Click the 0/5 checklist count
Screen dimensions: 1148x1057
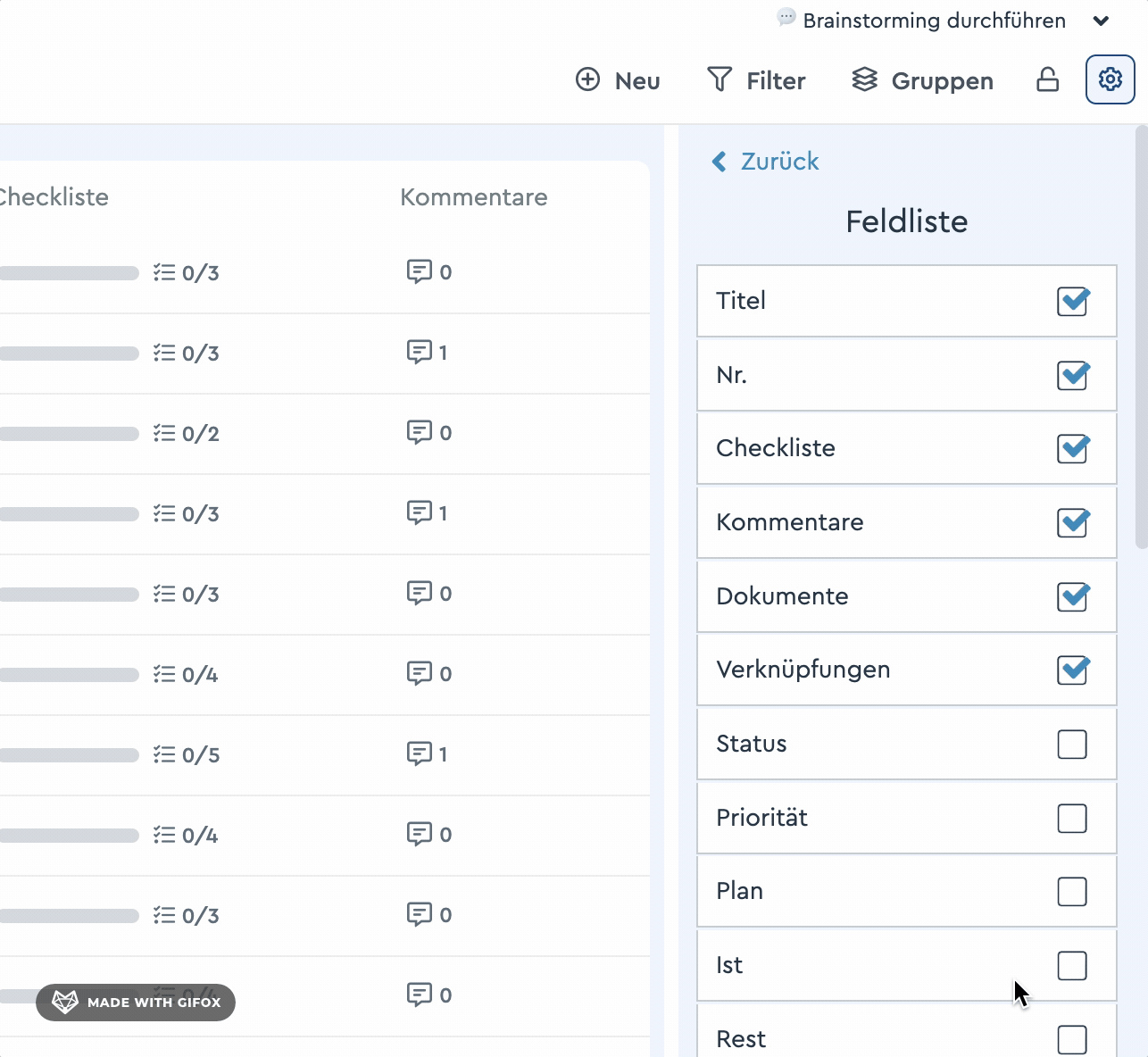click(x=201, y=755)
